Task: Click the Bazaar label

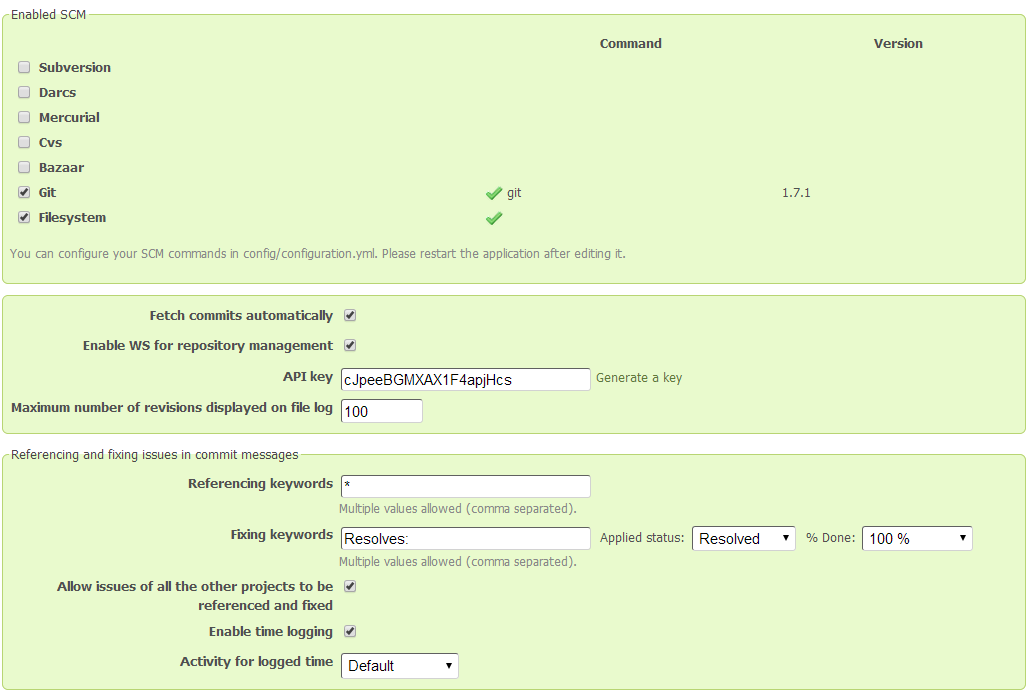Action: tap(61, 167)
